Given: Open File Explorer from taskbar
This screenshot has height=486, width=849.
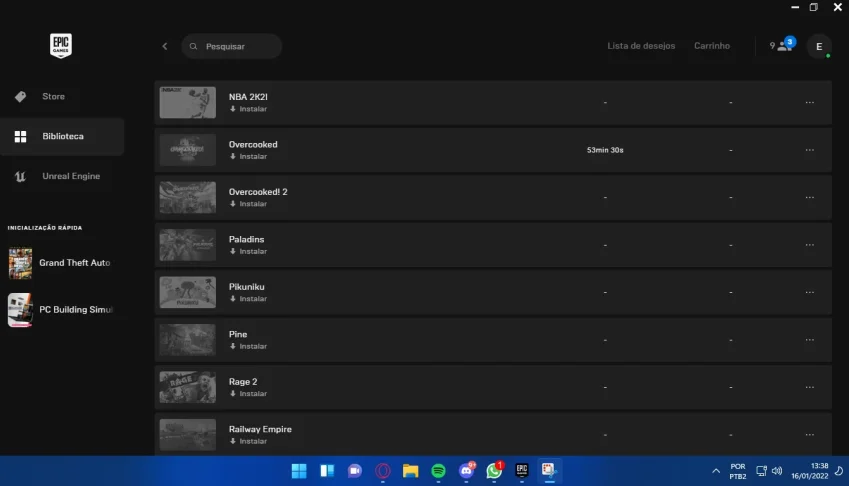Looking at the screenshot, I should [410, 471].
